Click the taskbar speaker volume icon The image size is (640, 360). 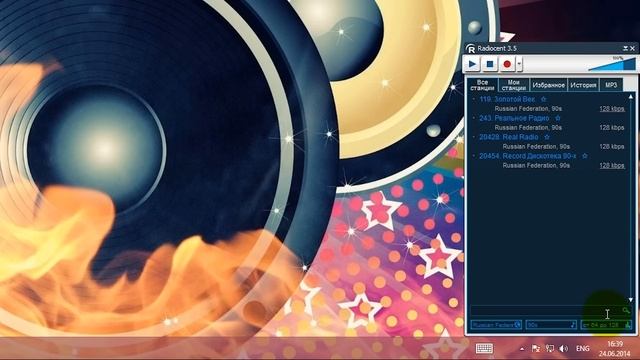point(564,348)
